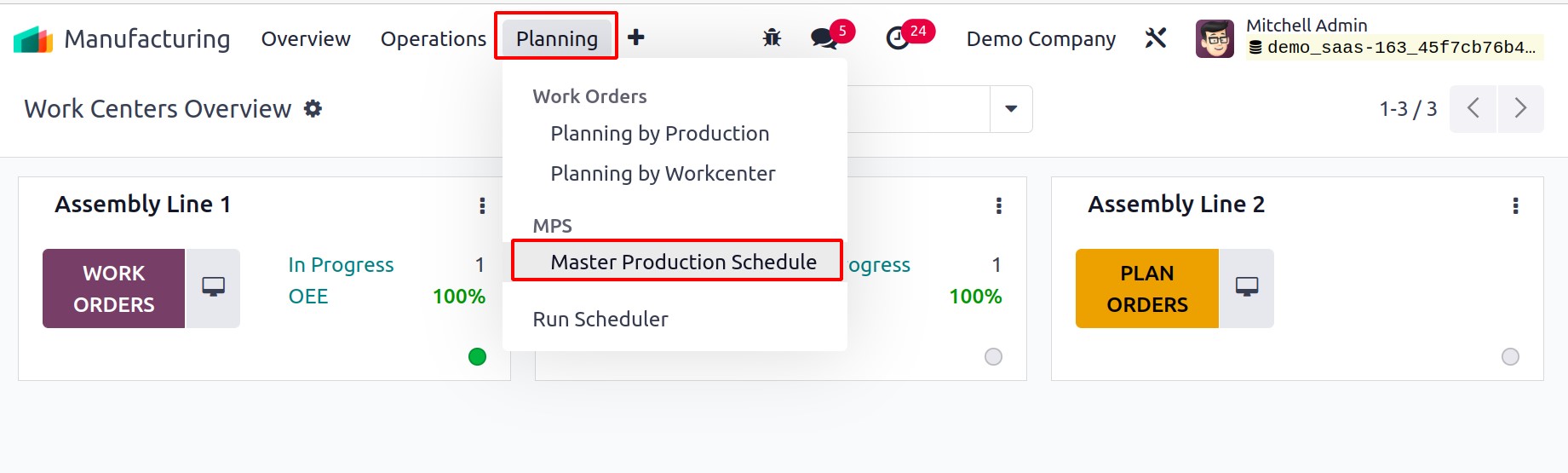Open the monitor icon on Assembly Line 2 card
Viewport: 1568px width, 473px height.
[x=1247, y=288]
